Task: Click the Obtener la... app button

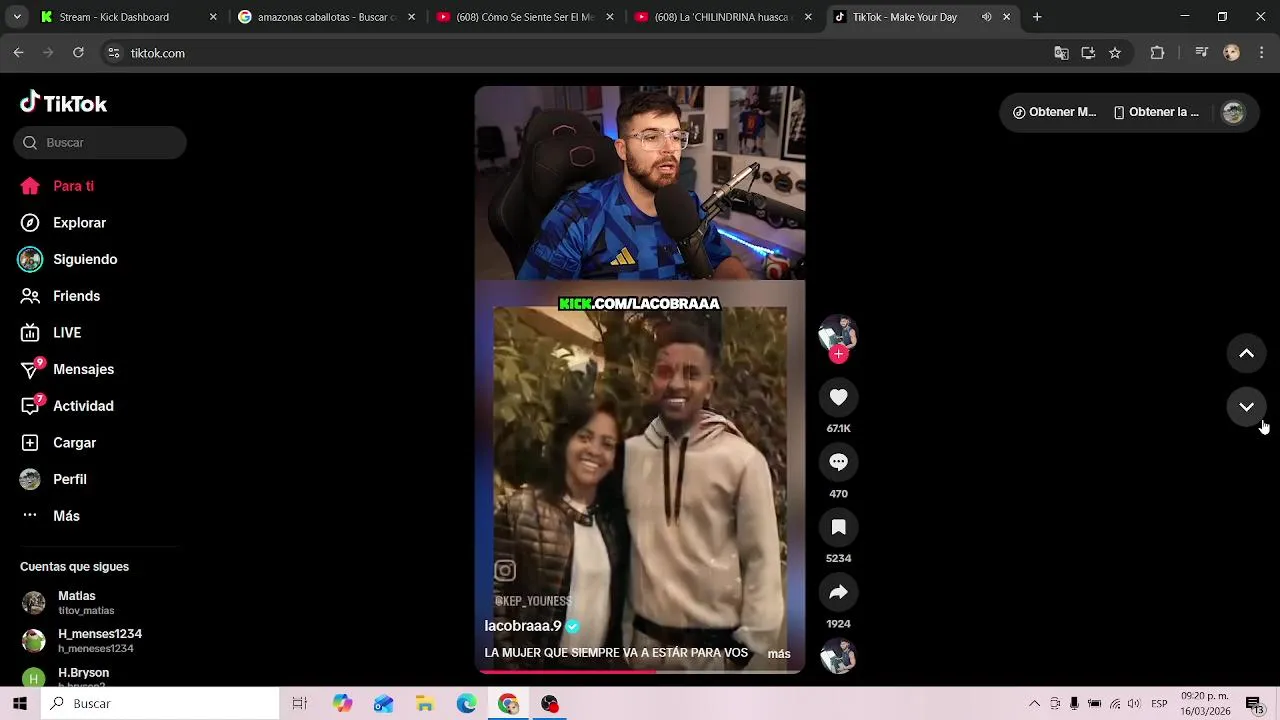Action: [1156, 112]
